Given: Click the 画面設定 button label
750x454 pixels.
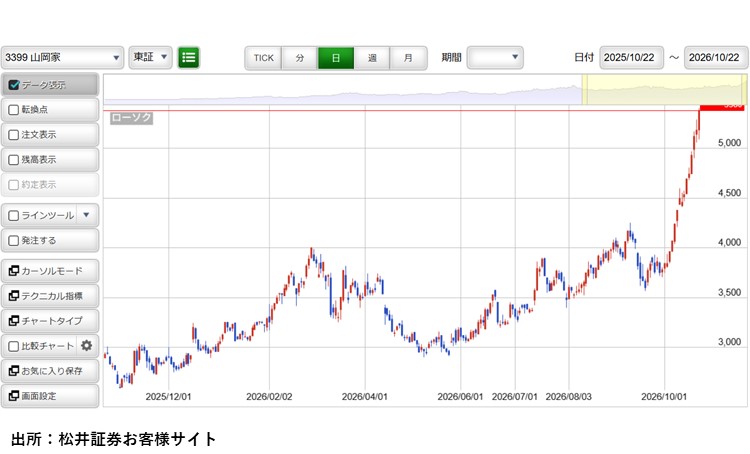Looking at the screenshot, I should pos(39,396).
